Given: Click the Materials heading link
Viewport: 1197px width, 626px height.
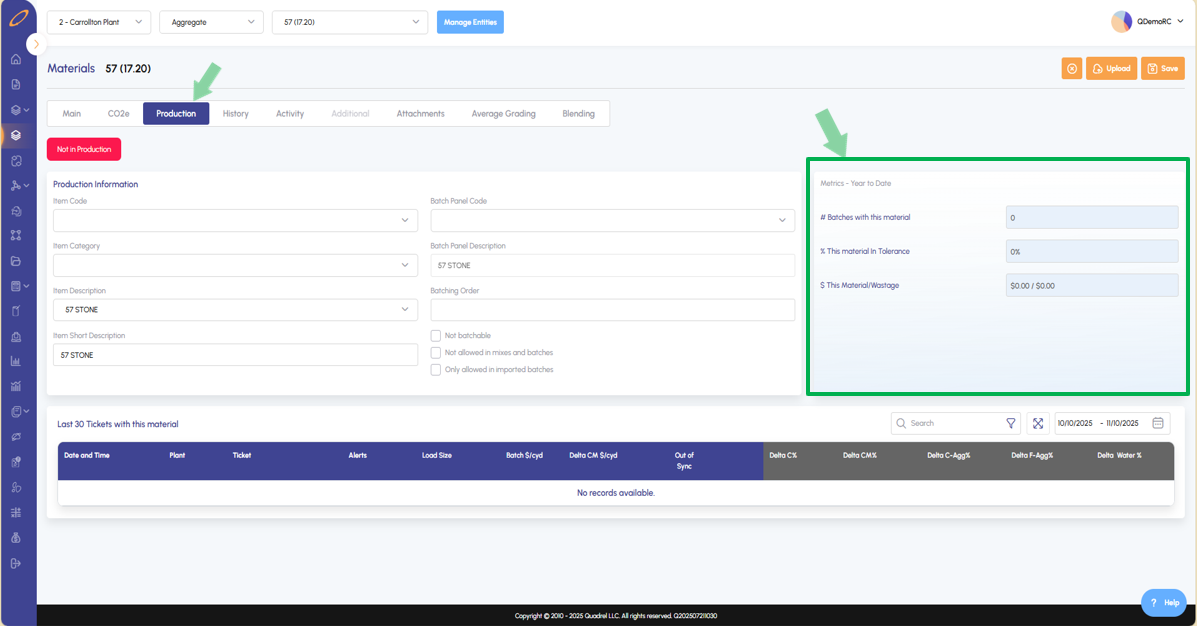Looking at the screenshot, I should click(x=71, y=69).
